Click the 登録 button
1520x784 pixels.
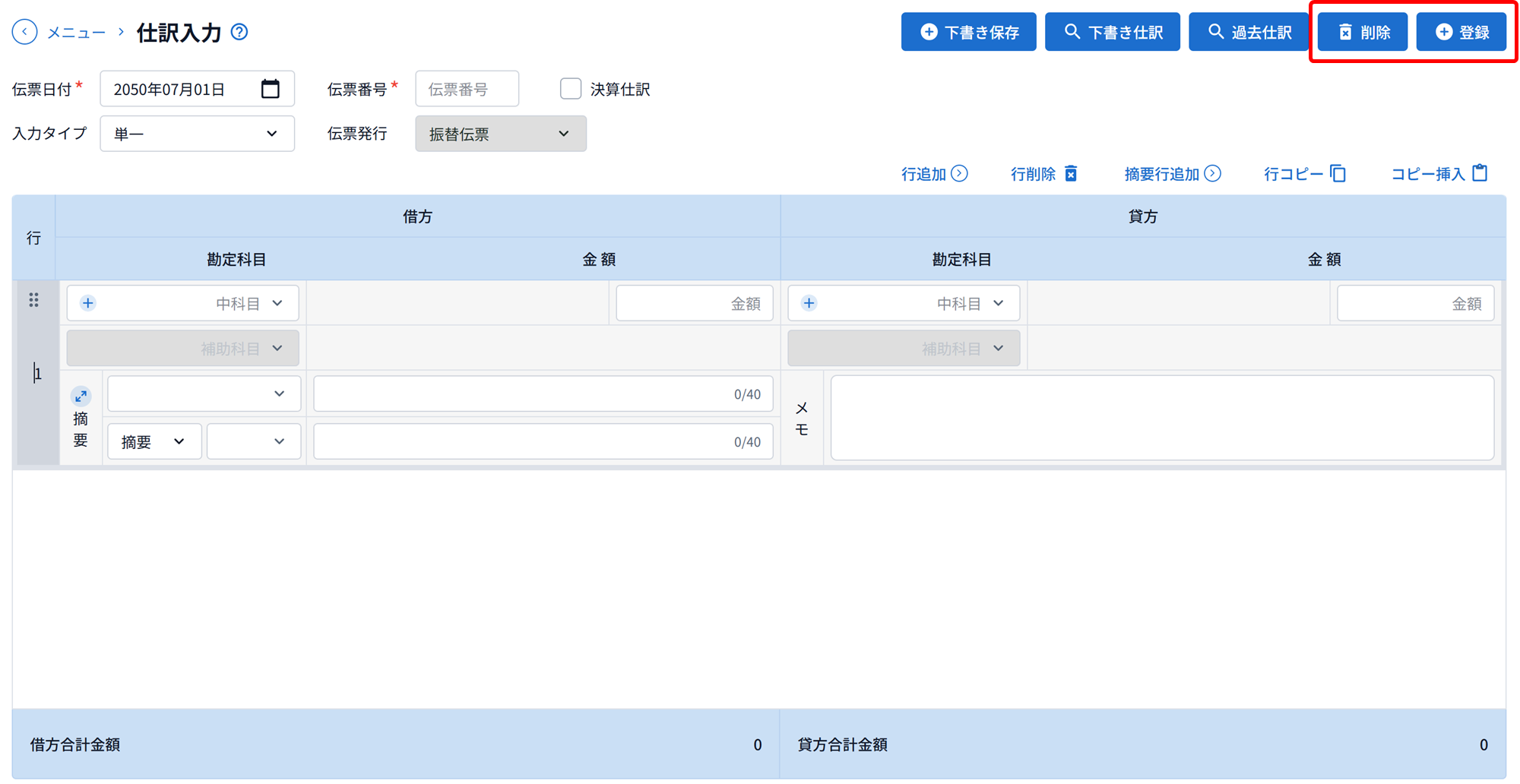pyautogui.click(x=1461, y=32)
